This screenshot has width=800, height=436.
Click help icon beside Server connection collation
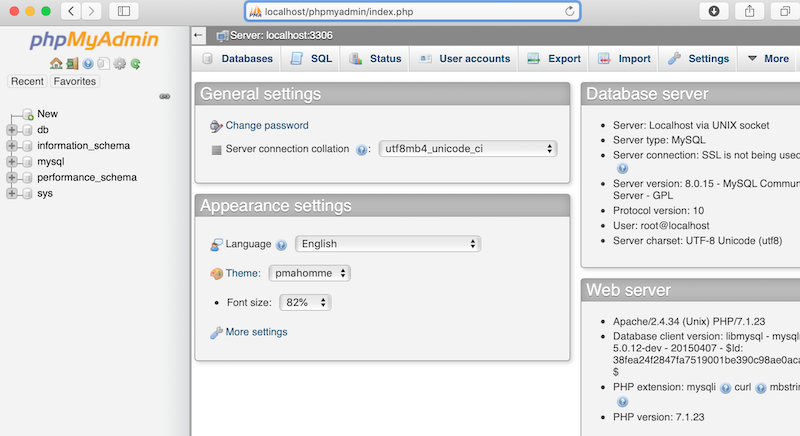[x=361, y=150]
